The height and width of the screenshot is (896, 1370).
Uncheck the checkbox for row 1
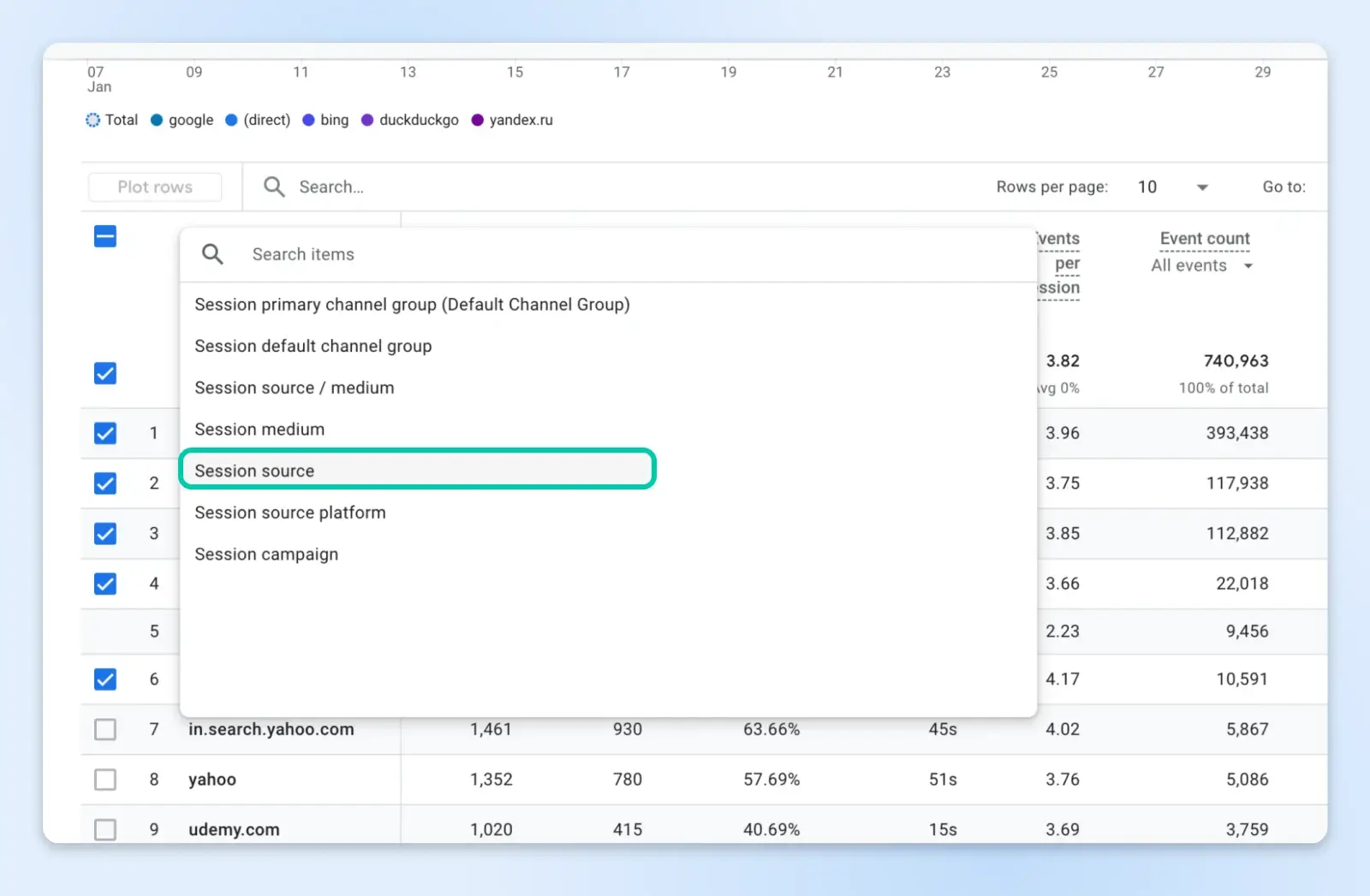coord(105,433)
